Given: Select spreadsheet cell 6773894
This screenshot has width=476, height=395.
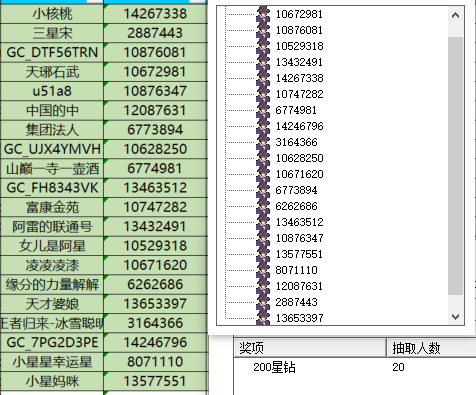Looking at the screenshot, I should (x=155, y=130).
